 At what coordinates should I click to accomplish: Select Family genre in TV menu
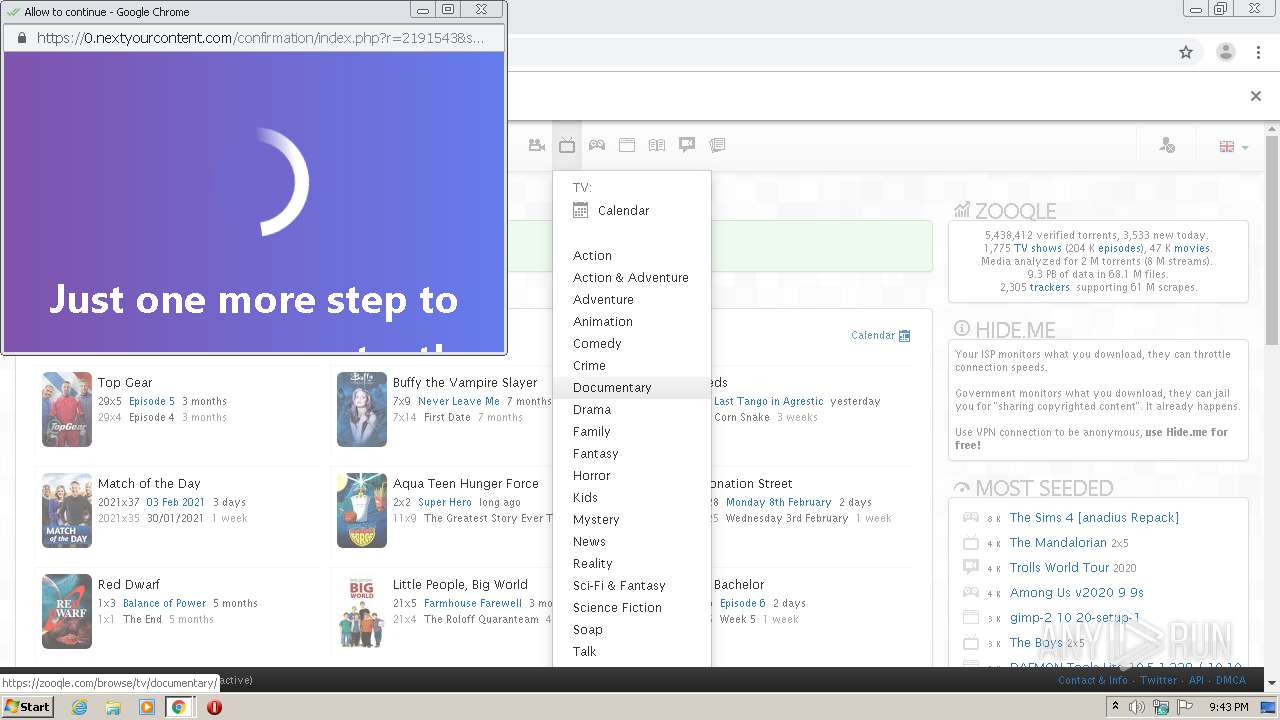click(591, 432)
